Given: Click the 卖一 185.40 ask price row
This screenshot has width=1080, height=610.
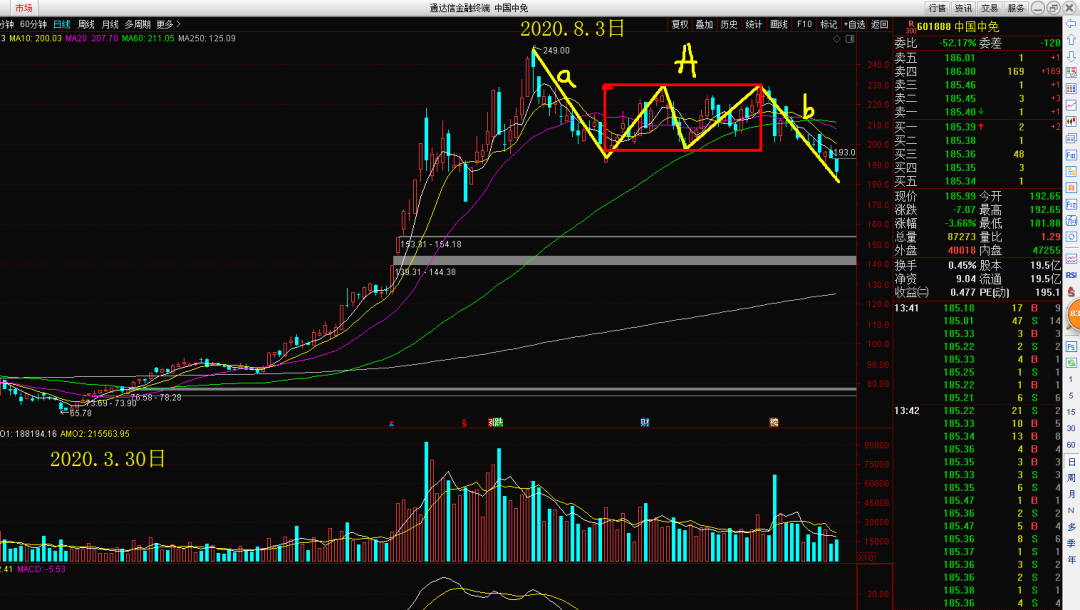Looking at the screenshot, I should click(x=977, y=112).
